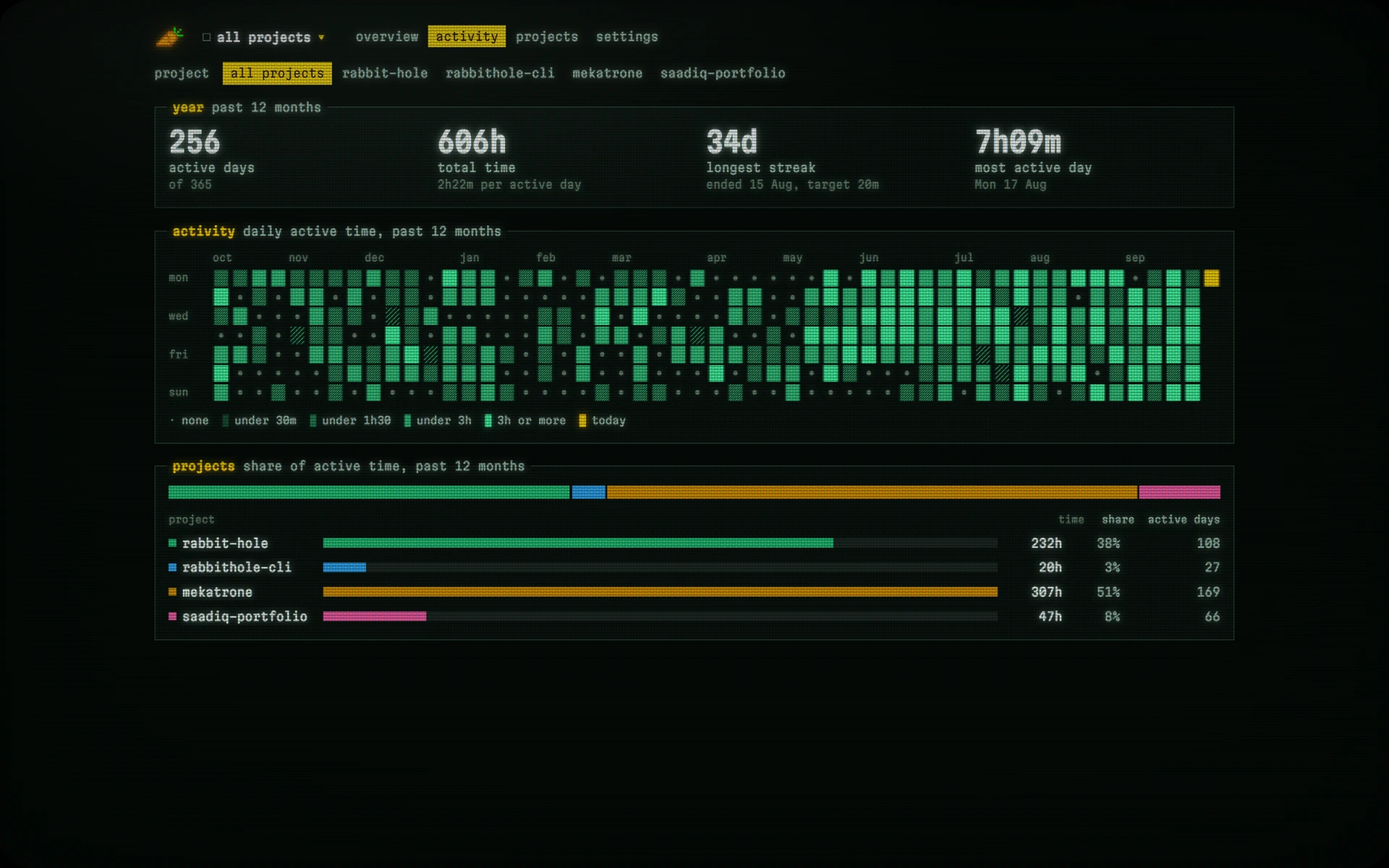This screenshot has height=868, width=1389.
Task: Click the 307h value for mekatrone
Action: (x=1047, y=592)
